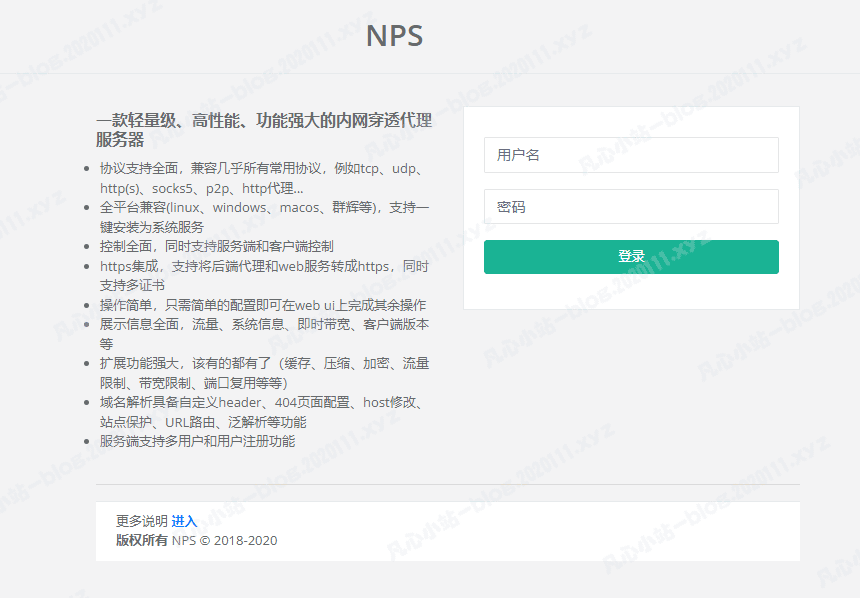Select the heading 一款轻量级、高性能 text

(264, 130)
